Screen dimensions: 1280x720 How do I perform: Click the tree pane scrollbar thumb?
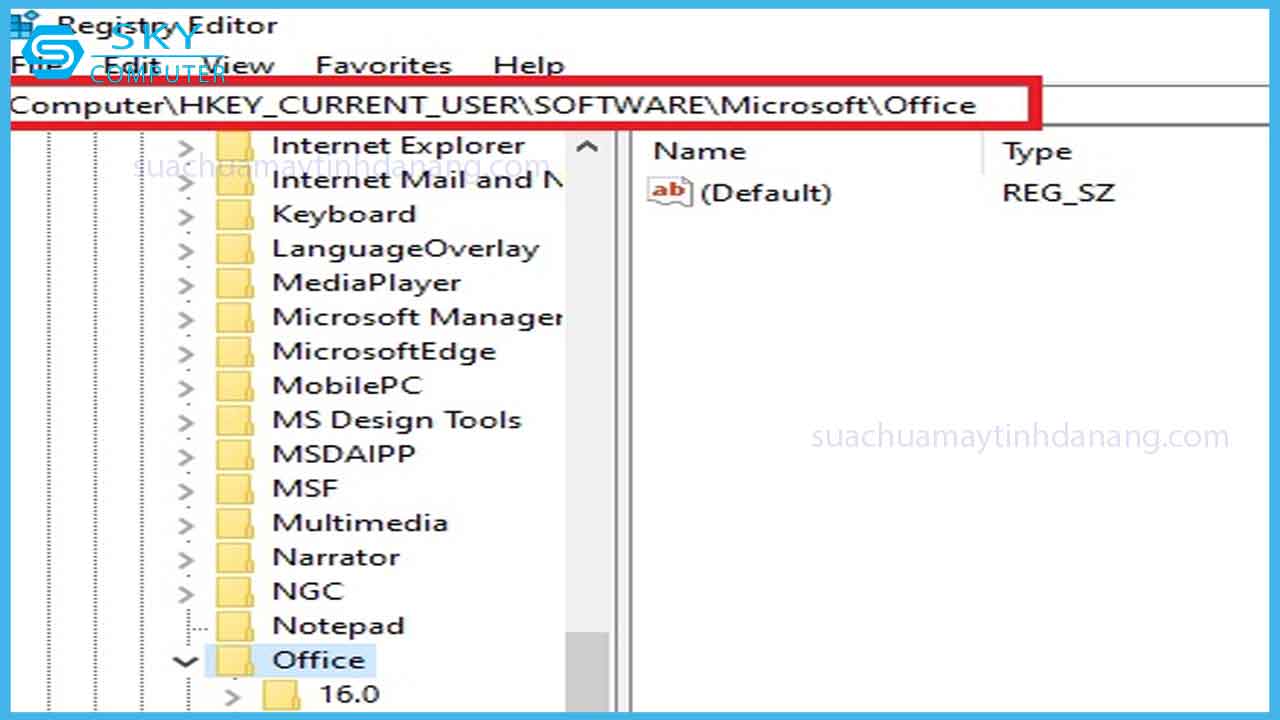click(x=587, y=671)
